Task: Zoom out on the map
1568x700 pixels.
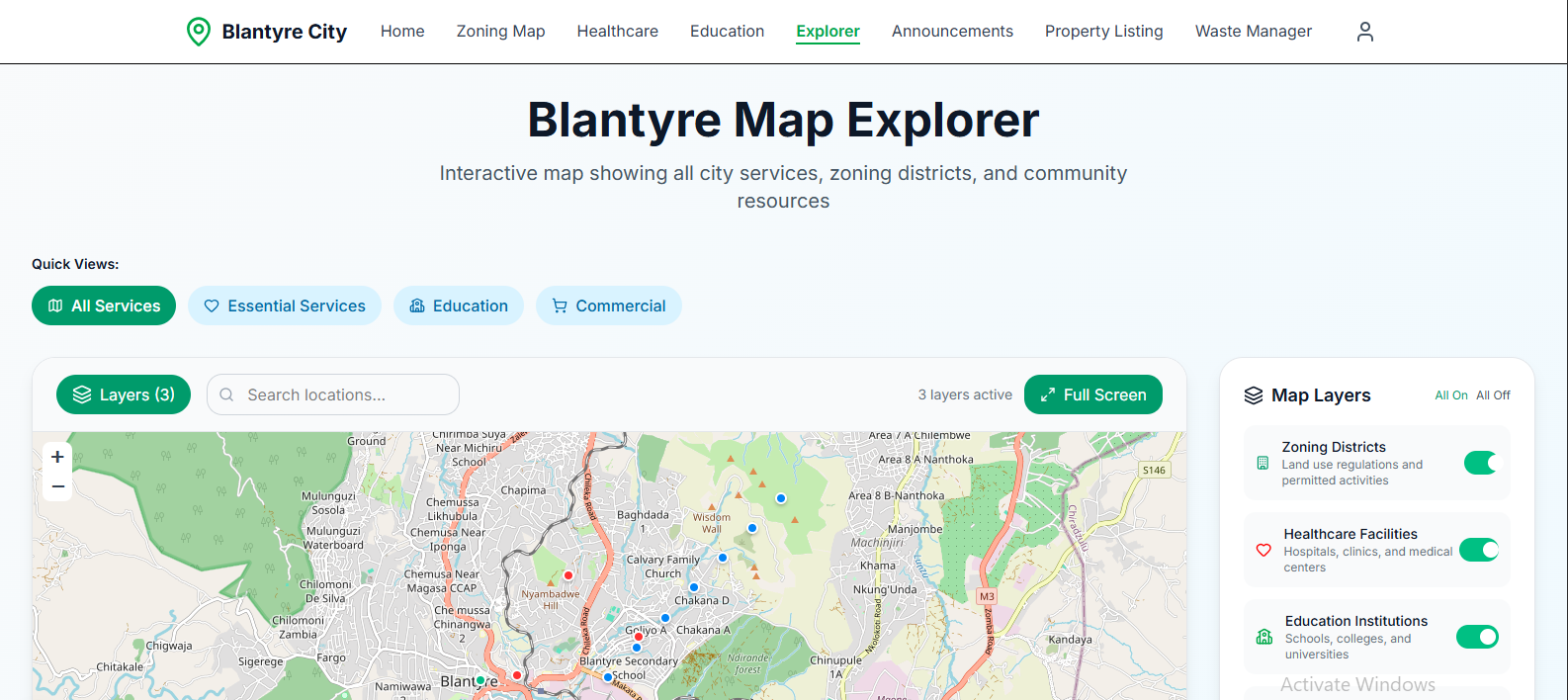Action: (x=57, y=486)
